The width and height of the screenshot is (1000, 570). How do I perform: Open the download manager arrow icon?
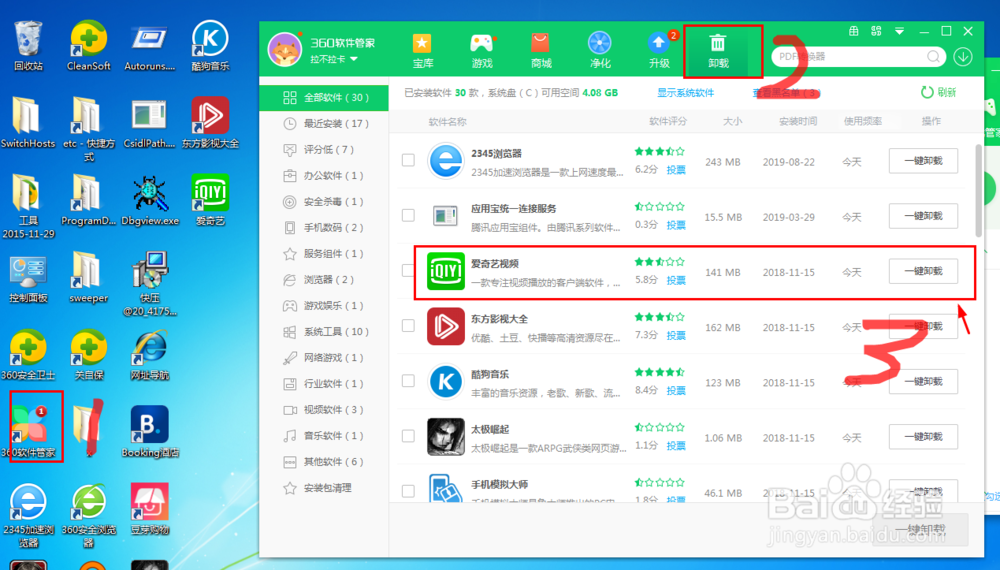coord(963,57)
